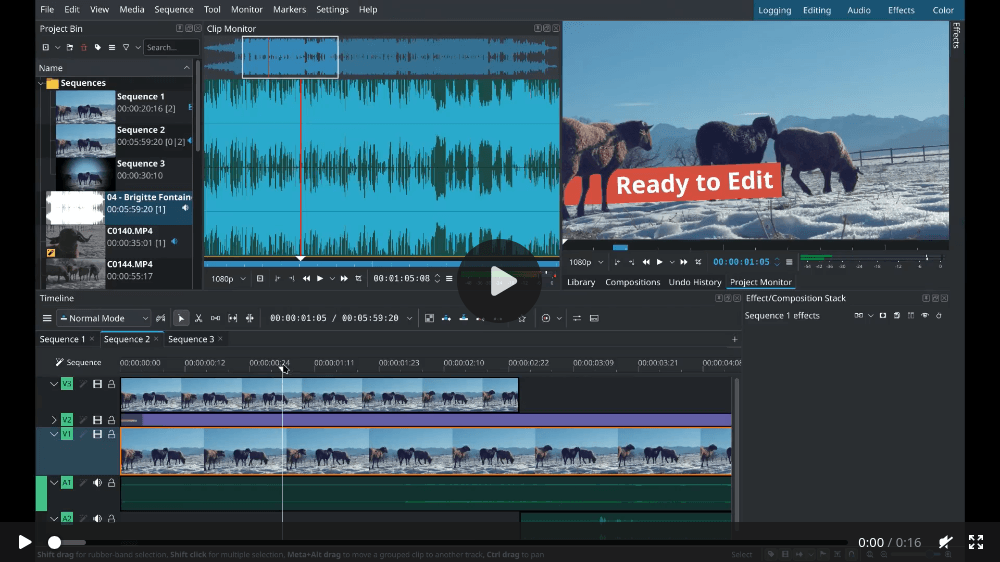Click the video player fullscreen icon
This screenshot has width=1000, height=562.
[x=976, y=542]
